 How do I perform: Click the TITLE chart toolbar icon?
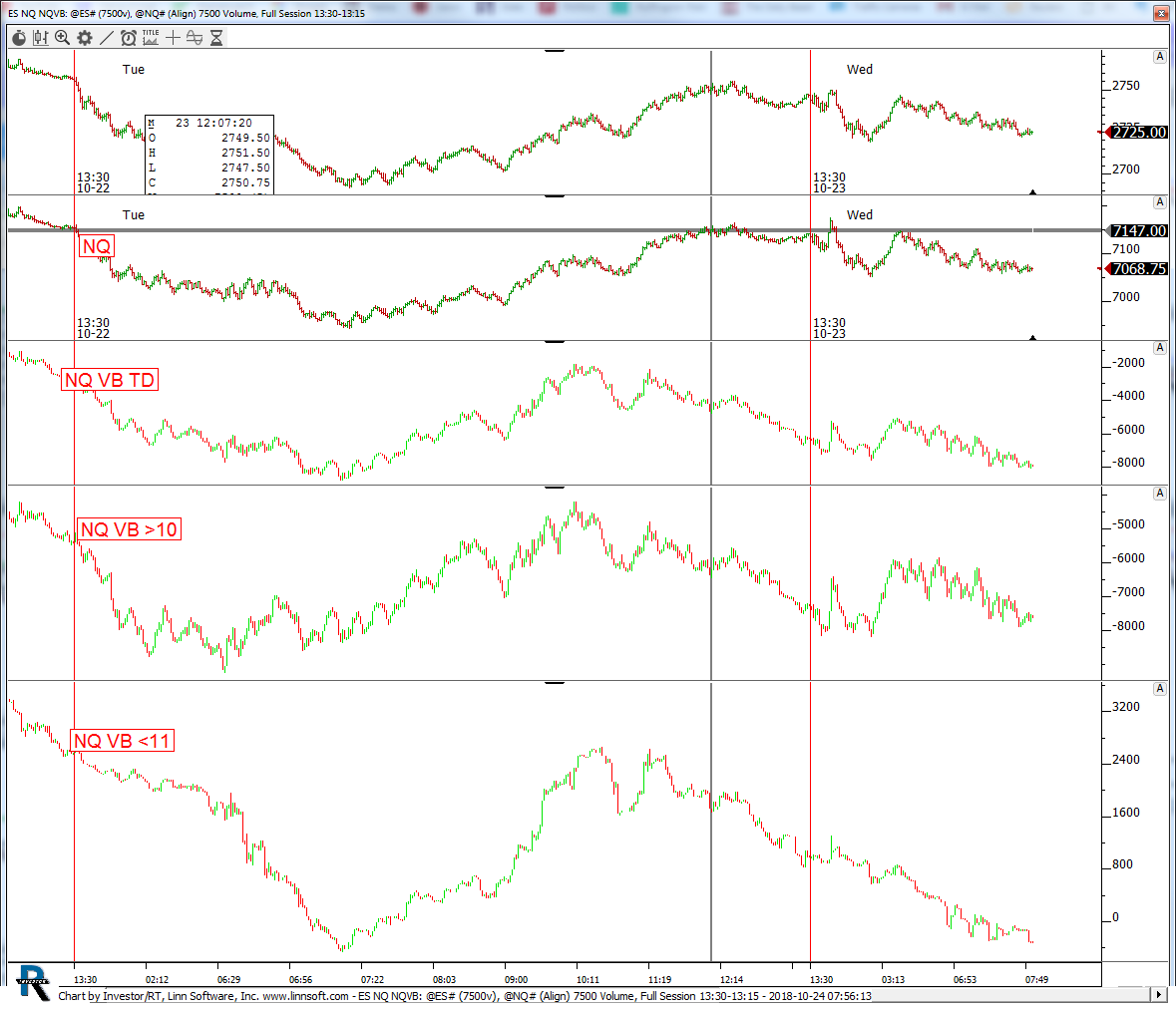point(151,37)
